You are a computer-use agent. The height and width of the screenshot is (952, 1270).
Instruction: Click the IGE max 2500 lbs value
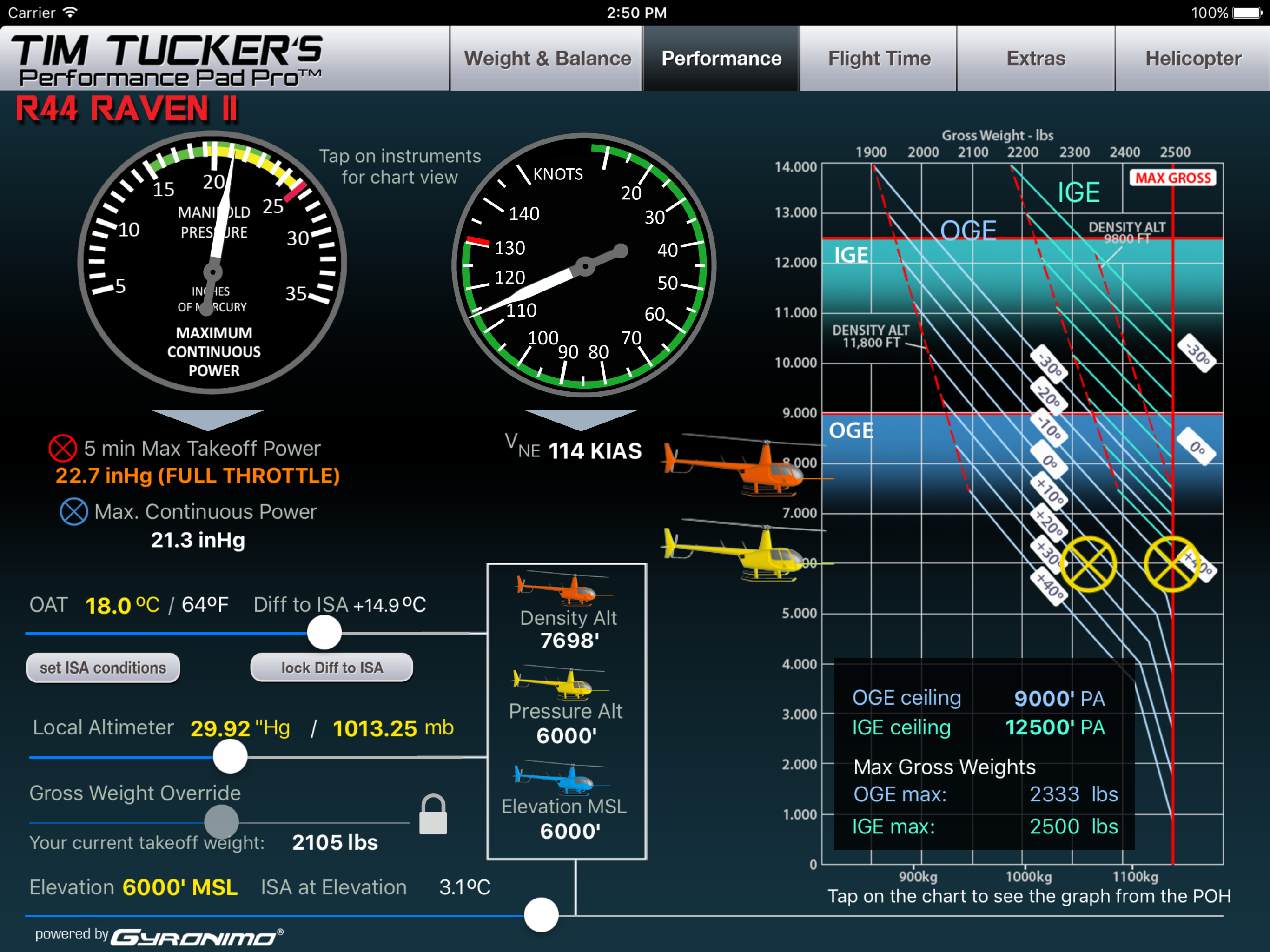1074,826
